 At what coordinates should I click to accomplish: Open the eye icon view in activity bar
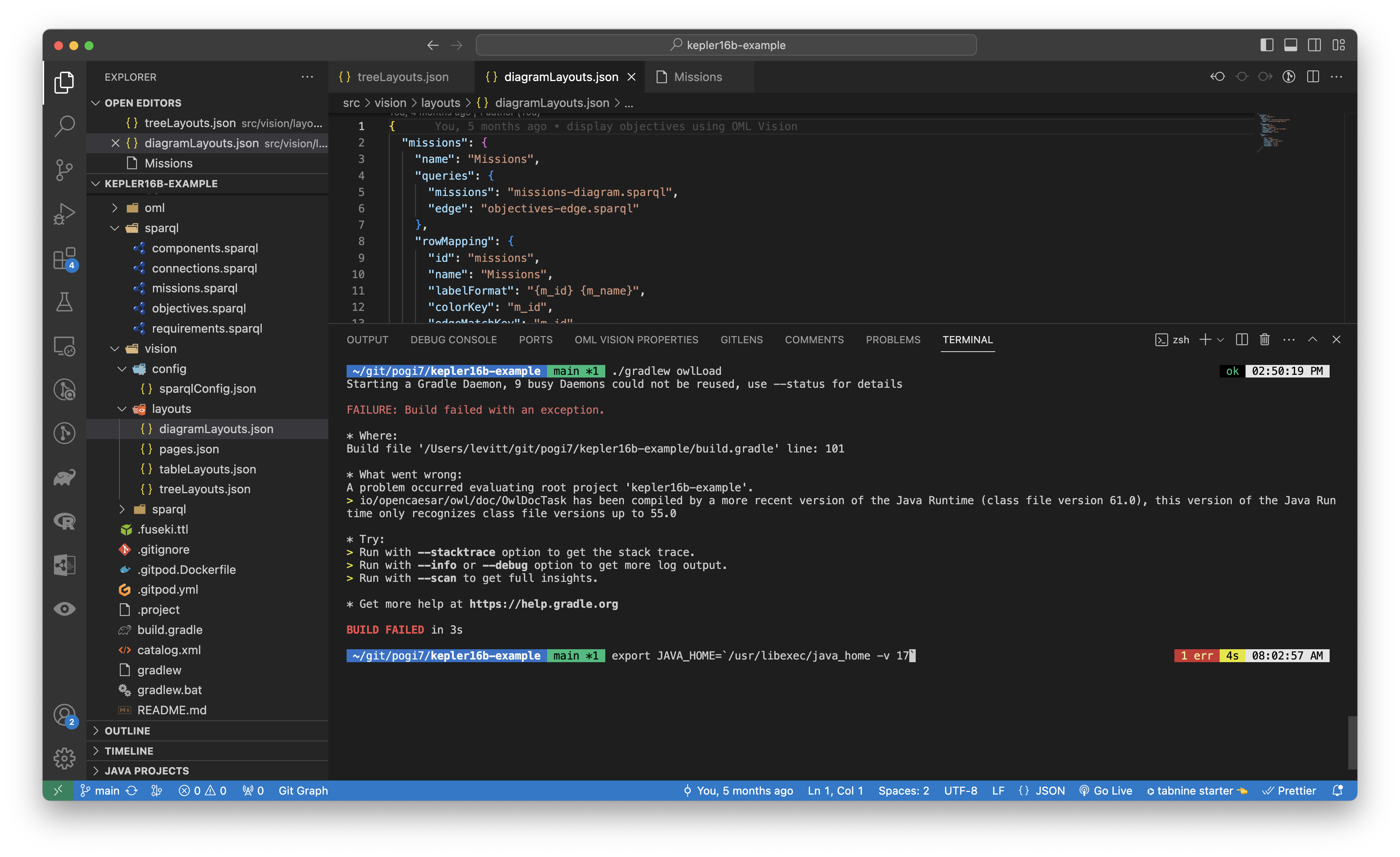(x=64, y=609)
